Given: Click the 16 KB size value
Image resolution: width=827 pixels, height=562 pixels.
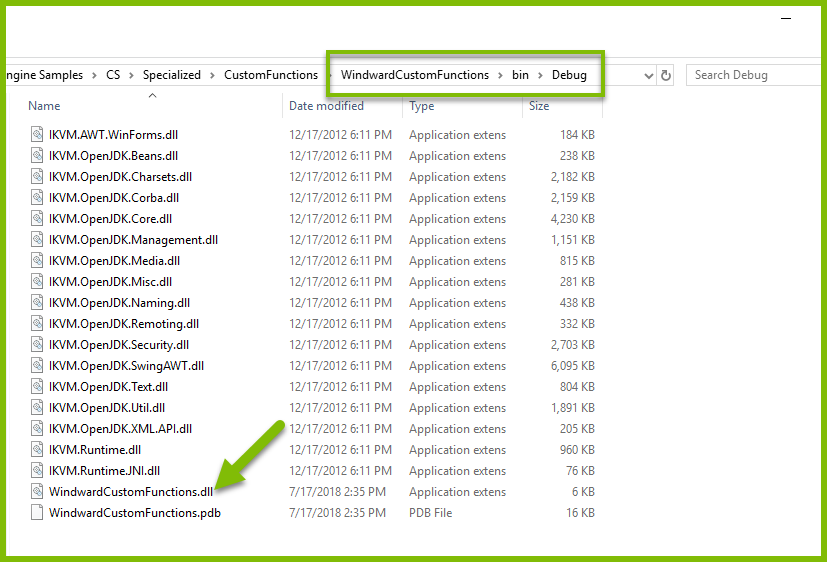Looking at the screenshot, I should tap(580, 513).
